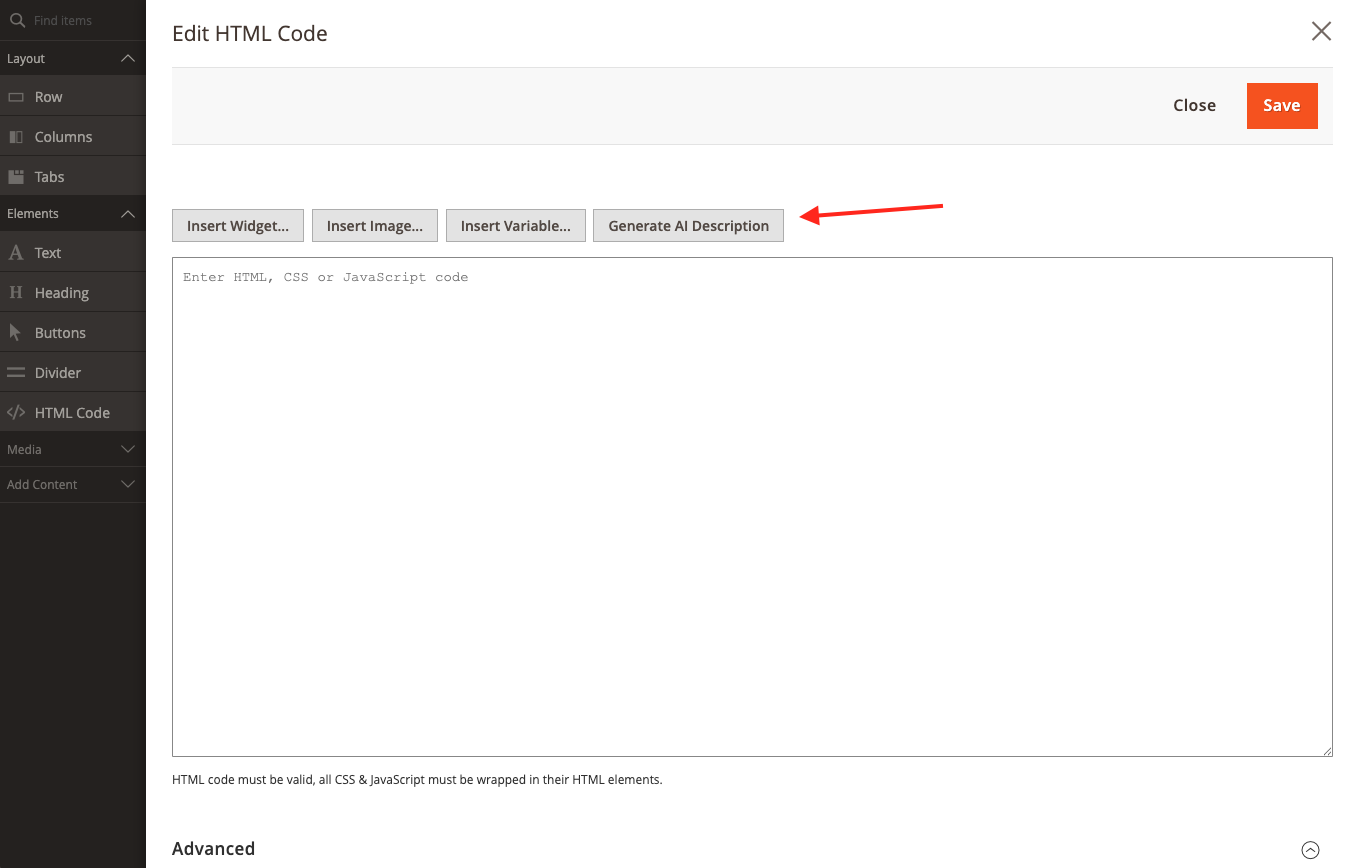Open the Insert Image dialog
The height and width of the screenshot is (868, 1359).
tap(374, 226)
